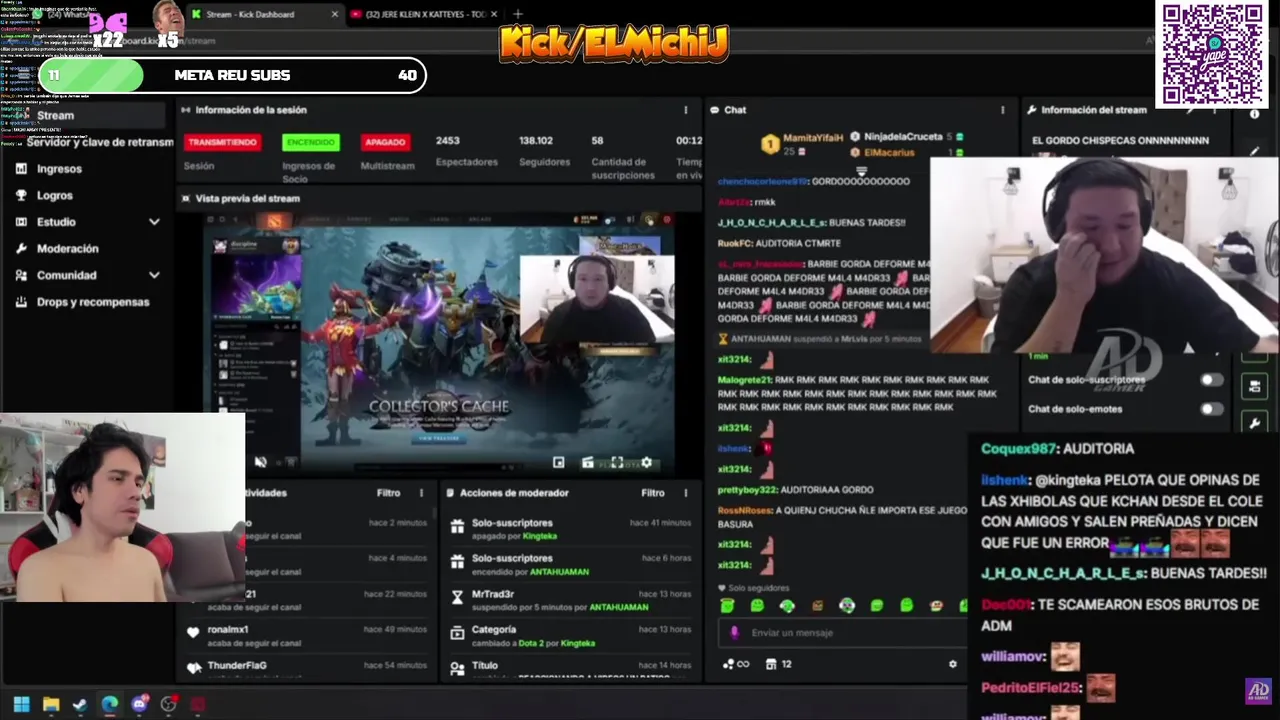
Task: Click the Windows Start button
Action: [x=21, y=704]
